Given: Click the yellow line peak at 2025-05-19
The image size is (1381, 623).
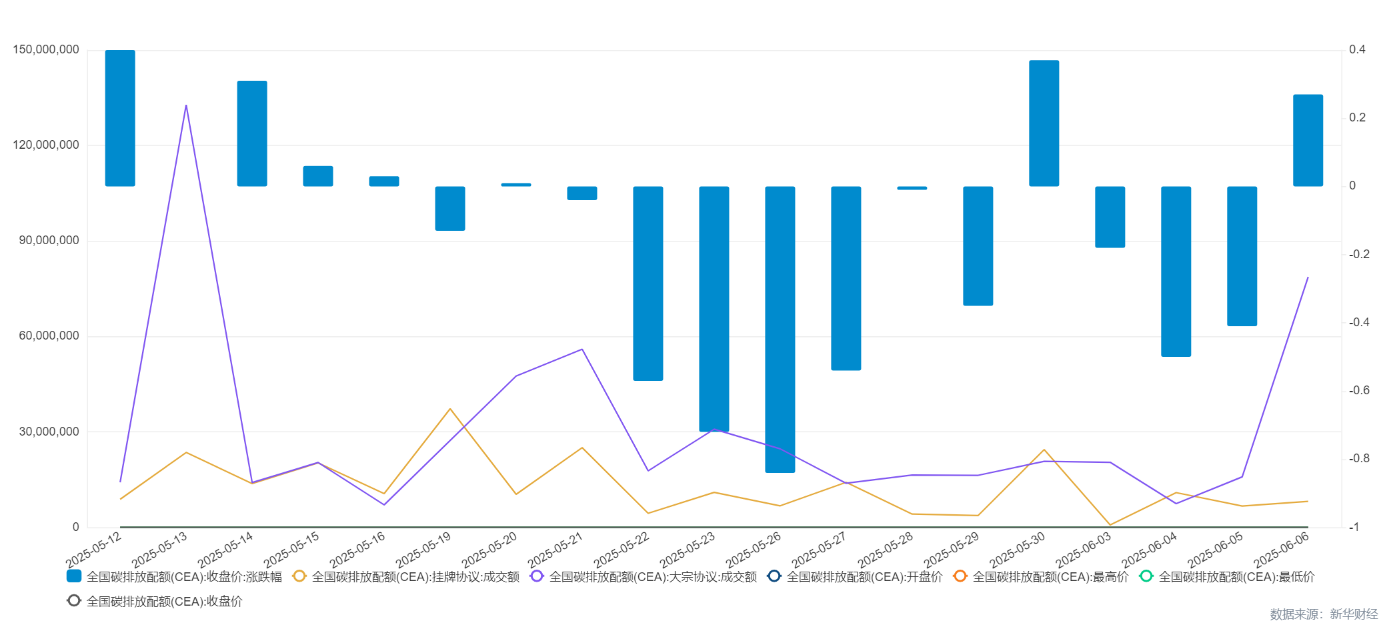Looking at the screenshot, I should [x=450, y=408].
